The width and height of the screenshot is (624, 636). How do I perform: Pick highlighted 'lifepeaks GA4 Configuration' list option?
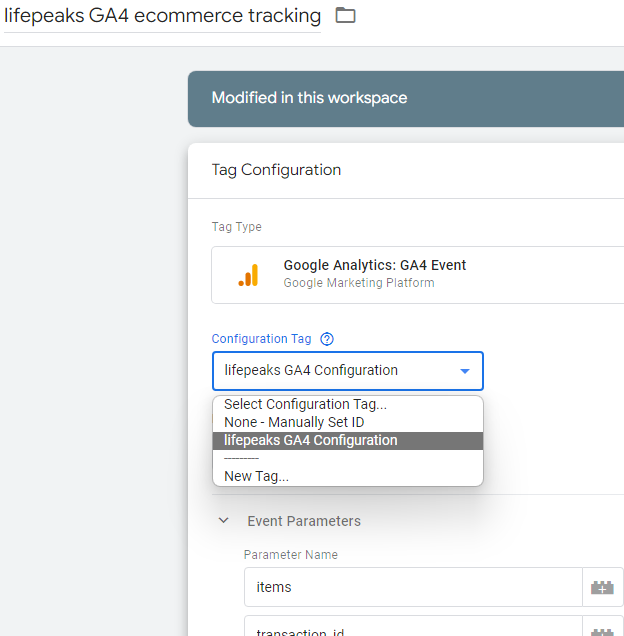311,441
